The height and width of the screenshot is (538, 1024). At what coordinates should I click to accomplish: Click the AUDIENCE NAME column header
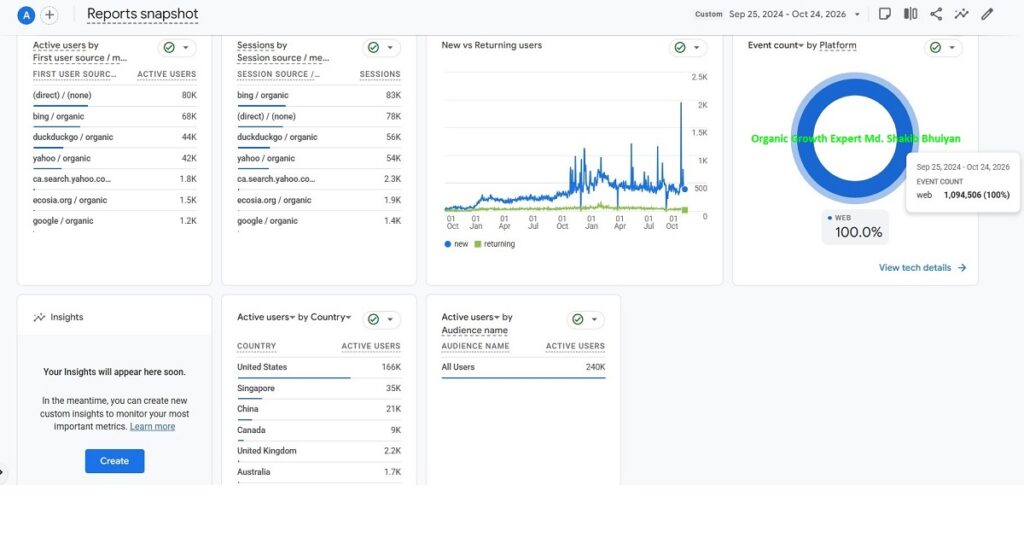click(x=475, y=346)
